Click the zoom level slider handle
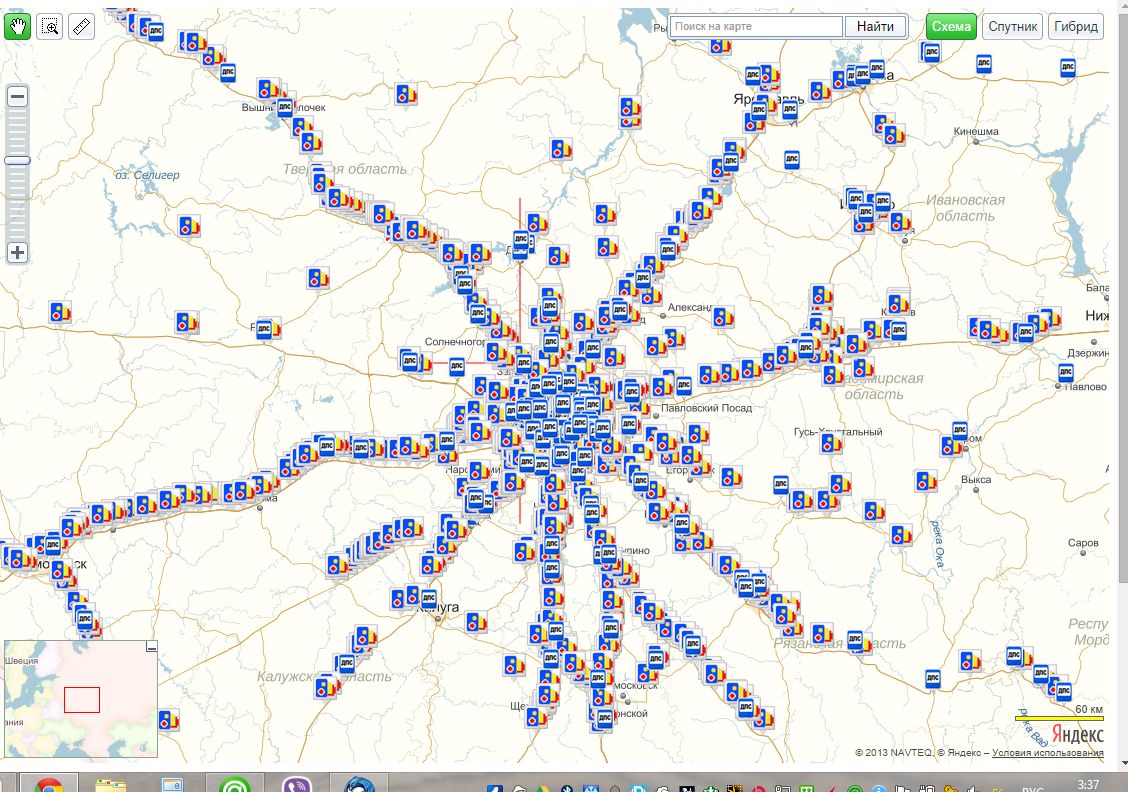The height and width of the screenshot is (792, 1128). tap(17, 160)
